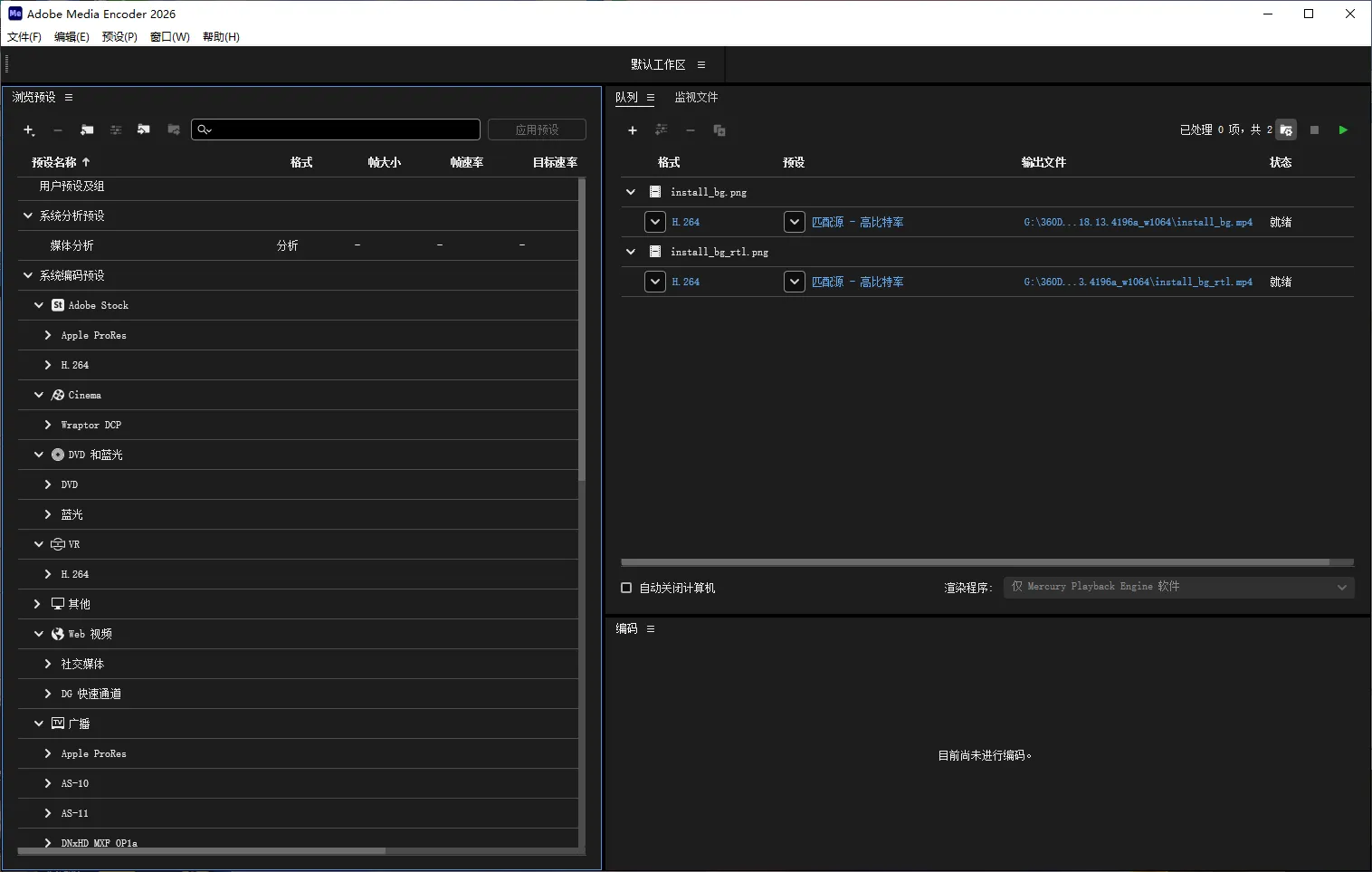
Task: Remove selected preset using minus icon
Action: pos(57,130)
